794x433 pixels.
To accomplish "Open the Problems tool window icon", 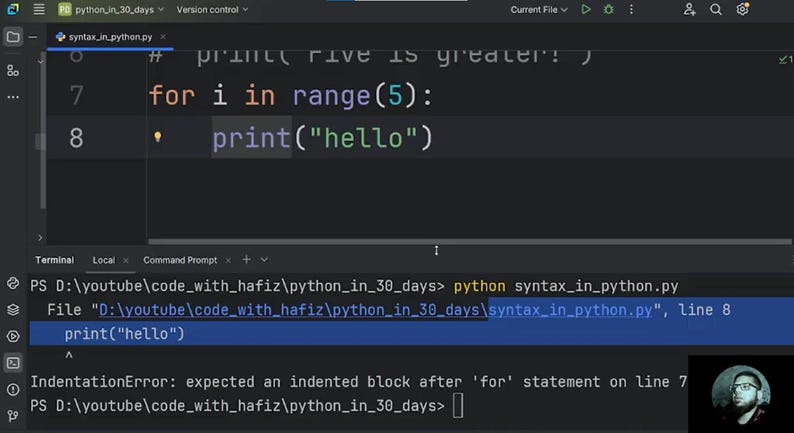I will click(13, 389).
